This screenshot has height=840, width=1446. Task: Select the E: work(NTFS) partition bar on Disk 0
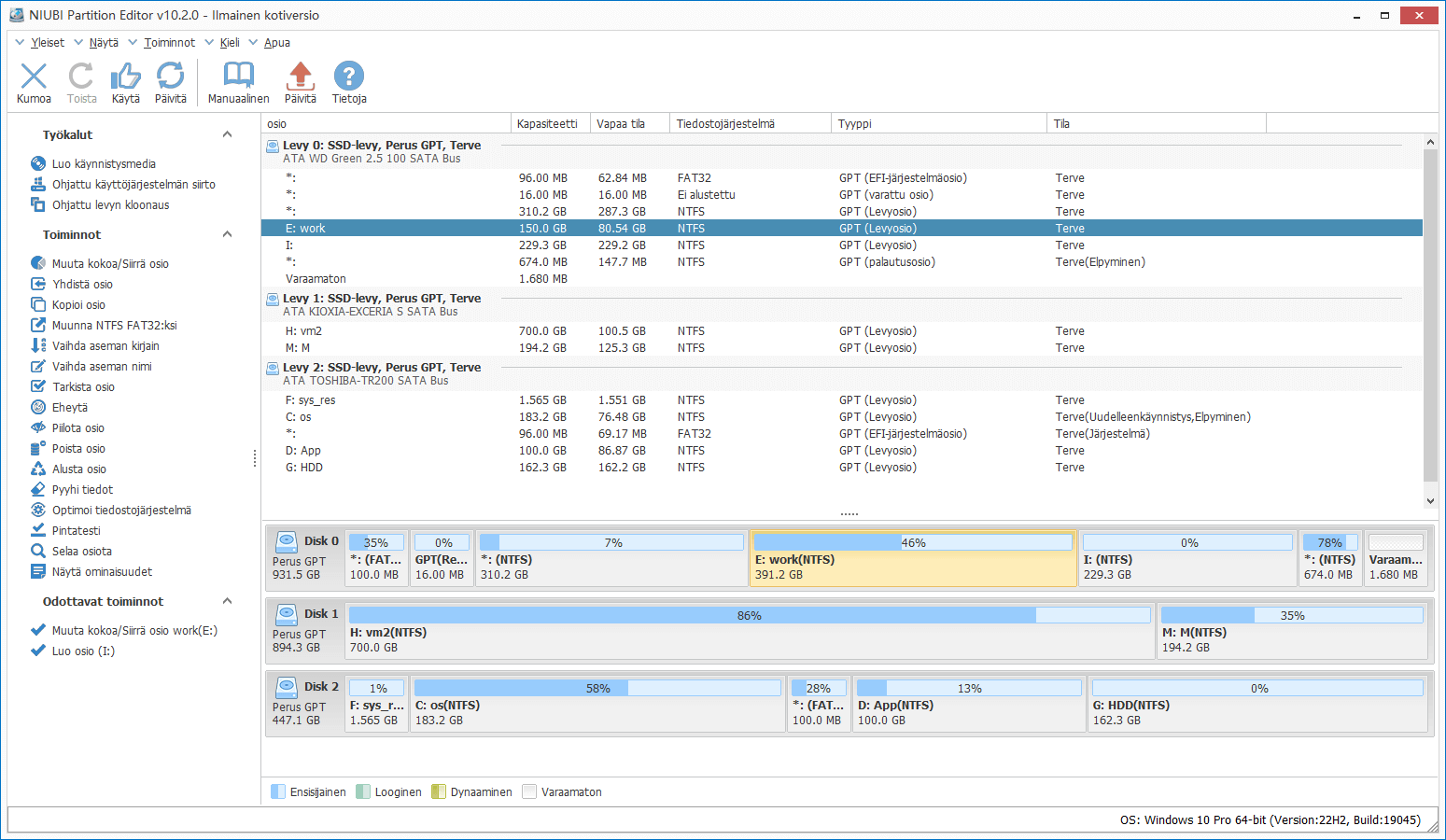coord(912,560)
